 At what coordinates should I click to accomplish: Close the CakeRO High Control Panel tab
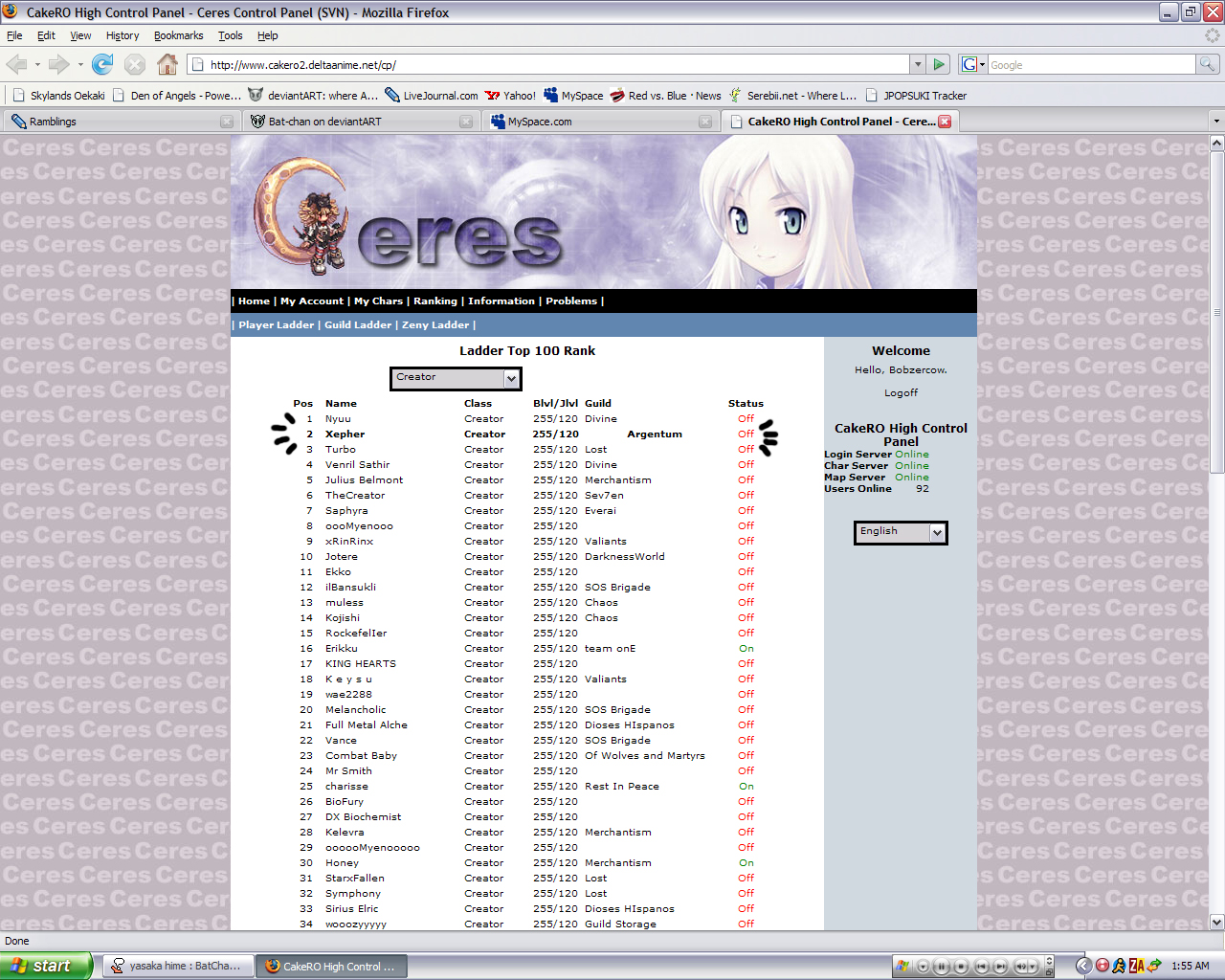(945, 122)
